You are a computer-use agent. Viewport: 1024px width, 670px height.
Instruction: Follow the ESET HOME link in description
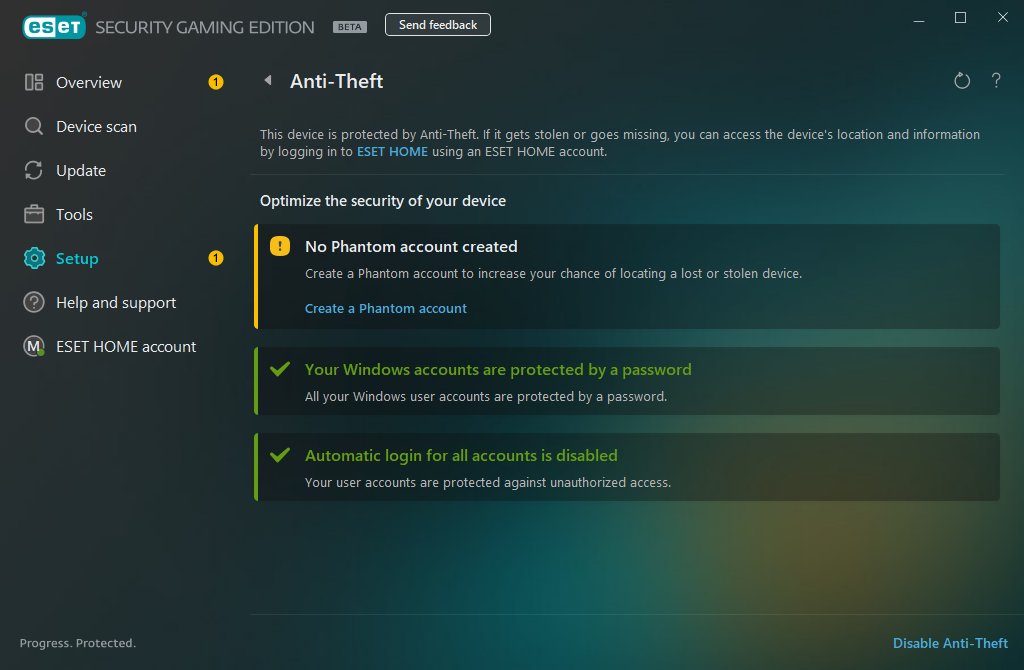[x=392, y=152]
